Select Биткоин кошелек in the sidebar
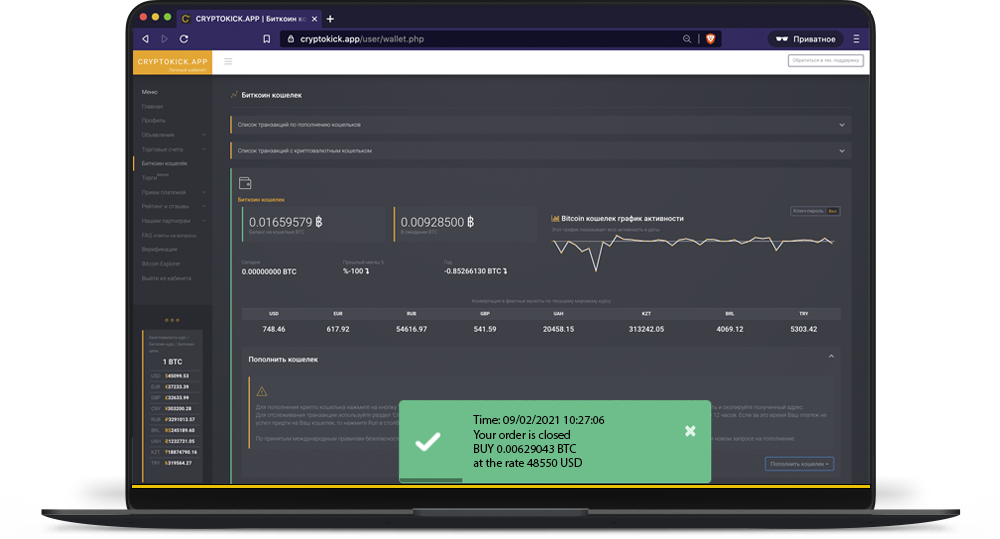 [x=165, y=163]
